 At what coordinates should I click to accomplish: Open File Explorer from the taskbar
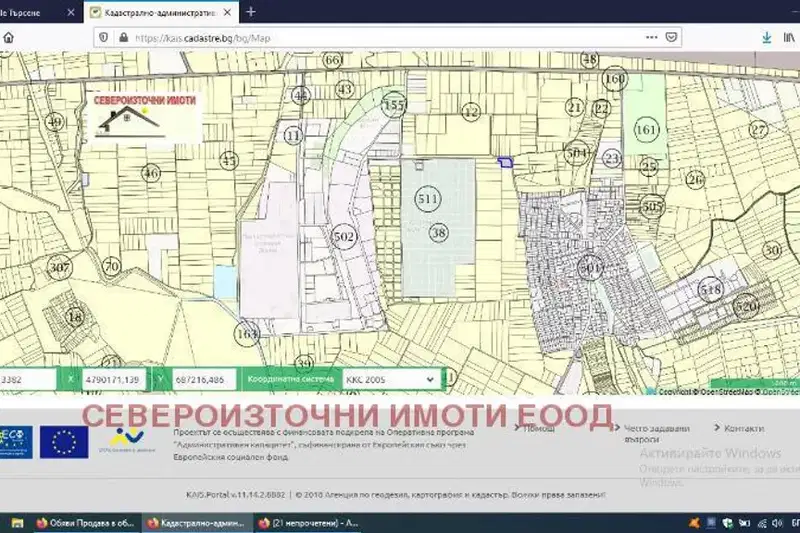click(x=17, y=523)
